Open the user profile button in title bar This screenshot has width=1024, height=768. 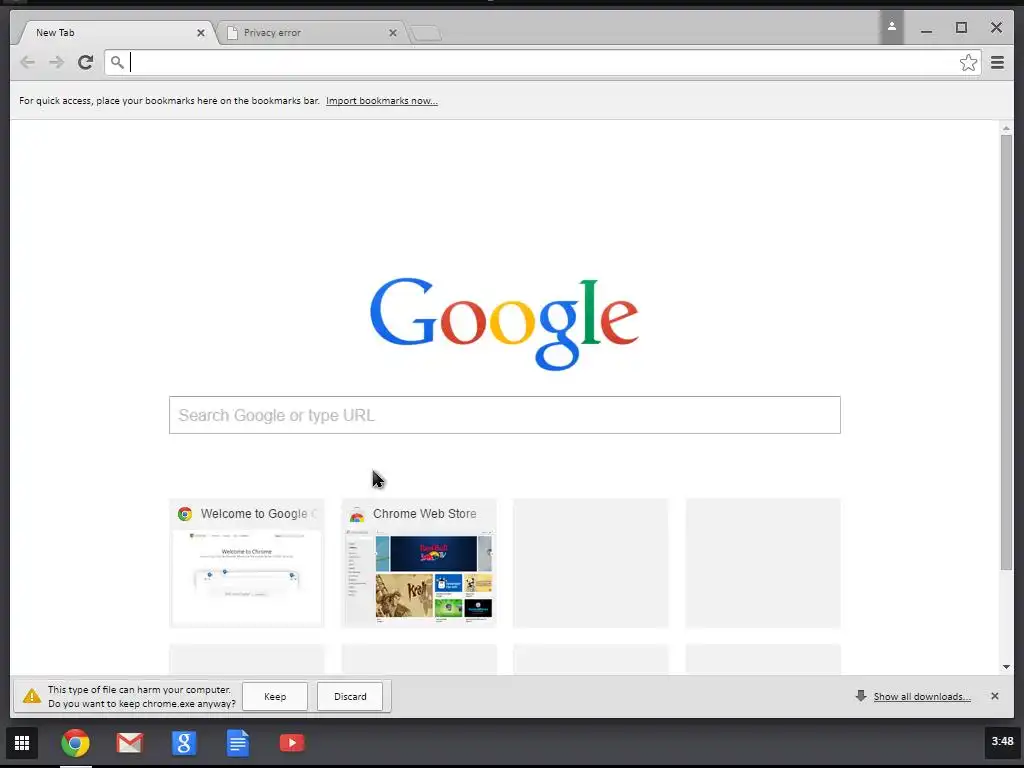click(891, 27)
